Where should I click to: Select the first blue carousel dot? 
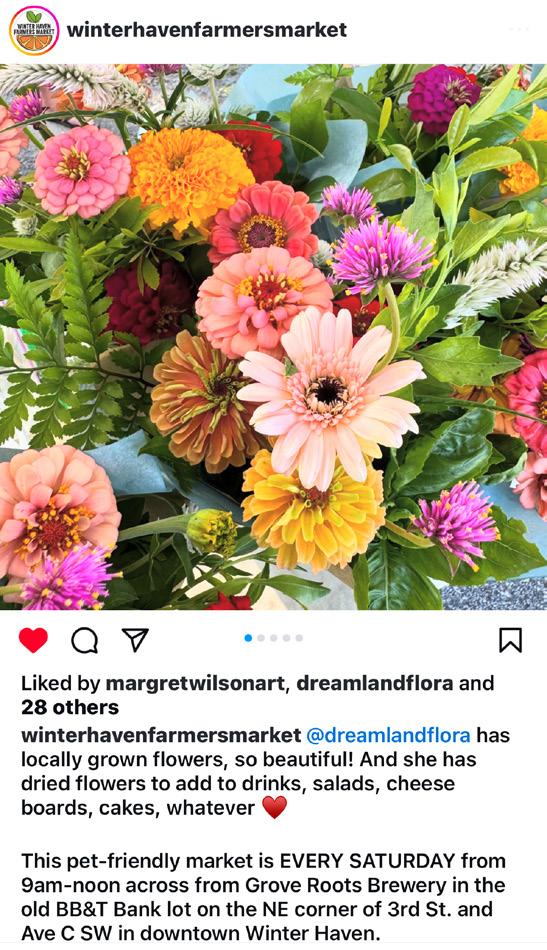coord(248,637)
